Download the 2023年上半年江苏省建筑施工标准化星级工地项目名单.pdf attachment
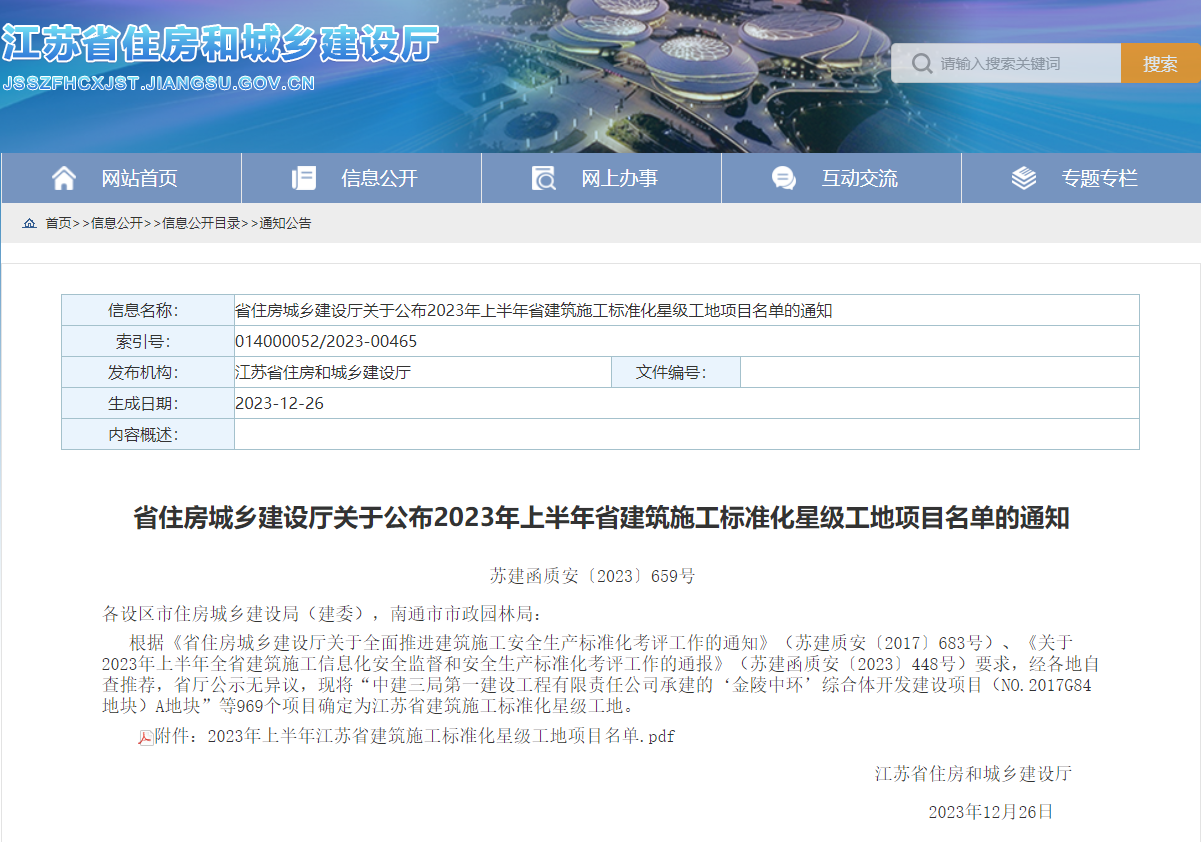This screenshot has height=842, width=1201. (440, 737)
